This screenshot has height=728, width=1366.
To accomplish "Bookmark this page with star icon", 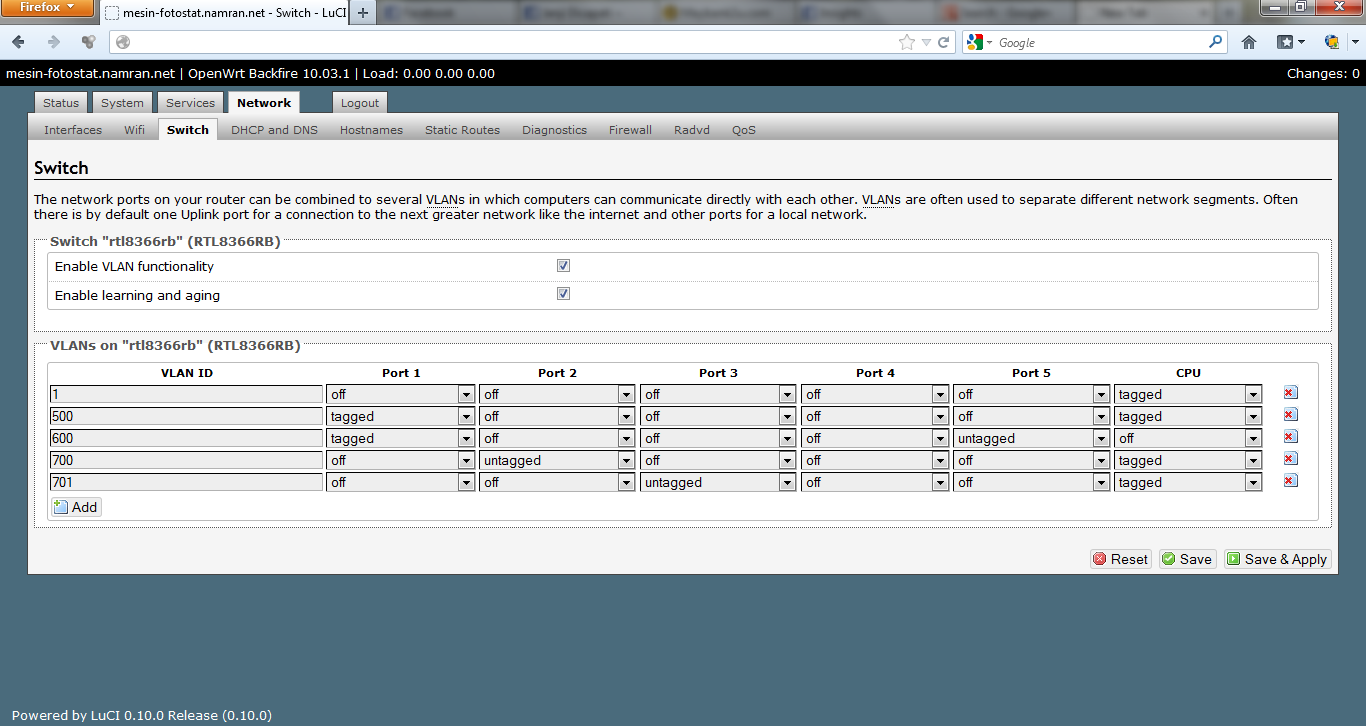I will click(906, 42).
